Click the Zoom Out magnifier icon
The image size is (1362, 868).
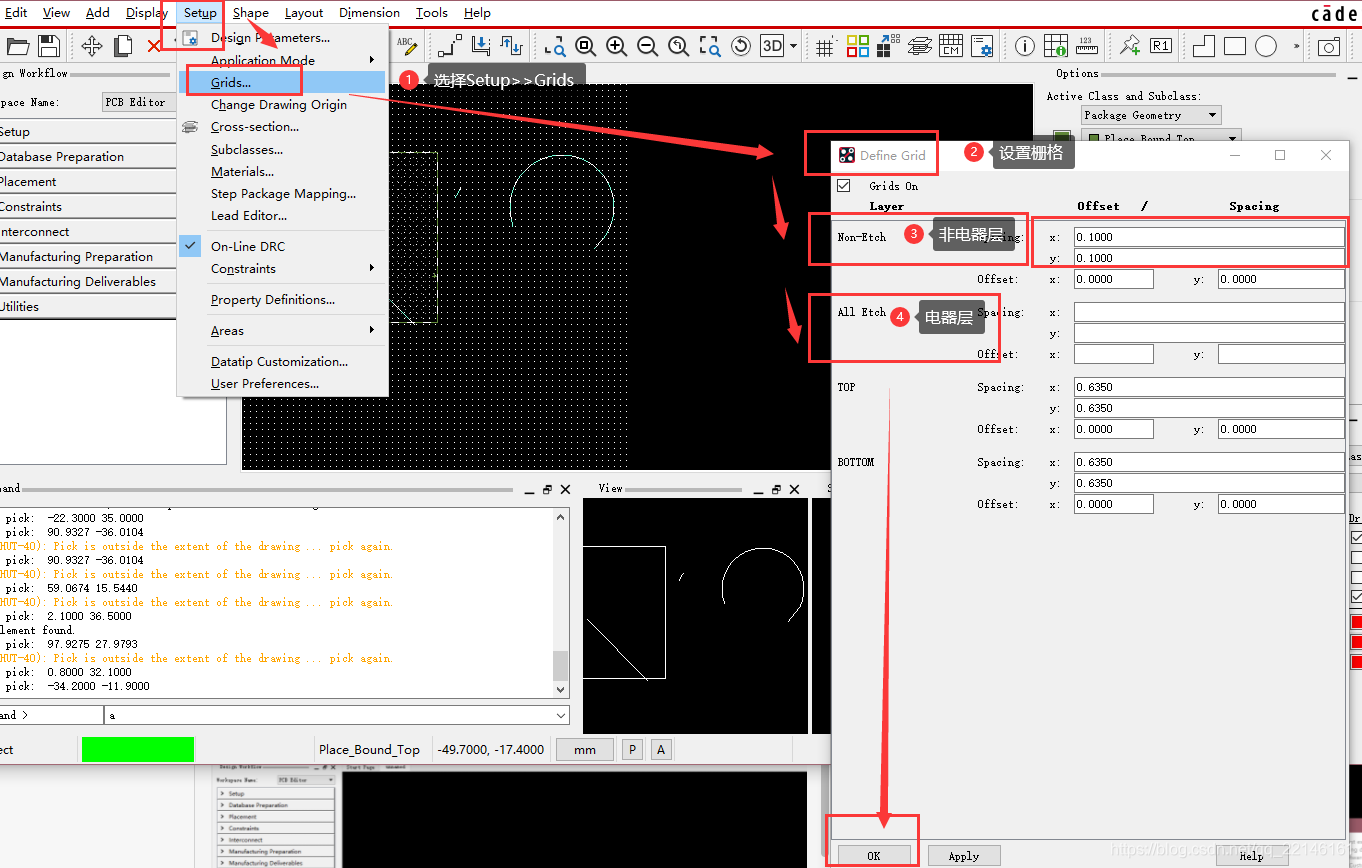coord(647,46)
